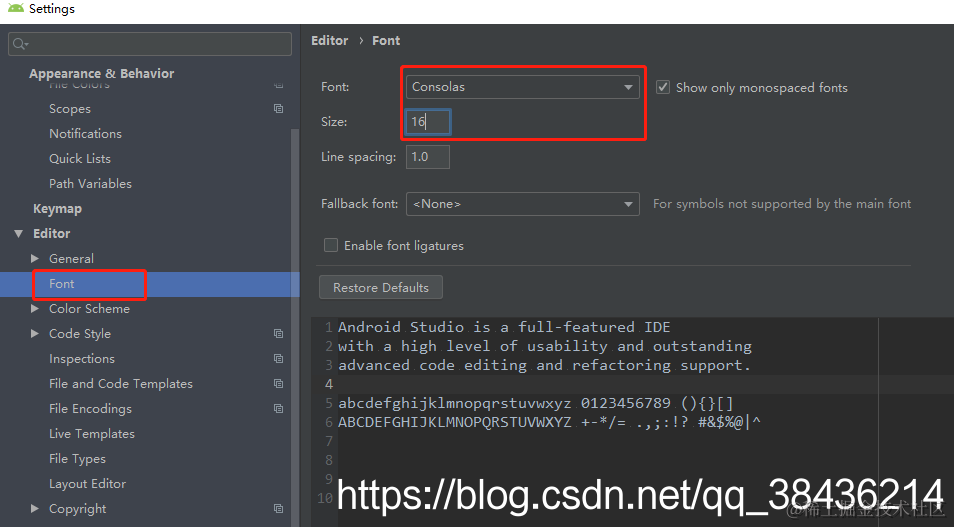This screenshot has width=954, height=527.
Task: Open Layout Editor settings
Action: tap(88, 484)
